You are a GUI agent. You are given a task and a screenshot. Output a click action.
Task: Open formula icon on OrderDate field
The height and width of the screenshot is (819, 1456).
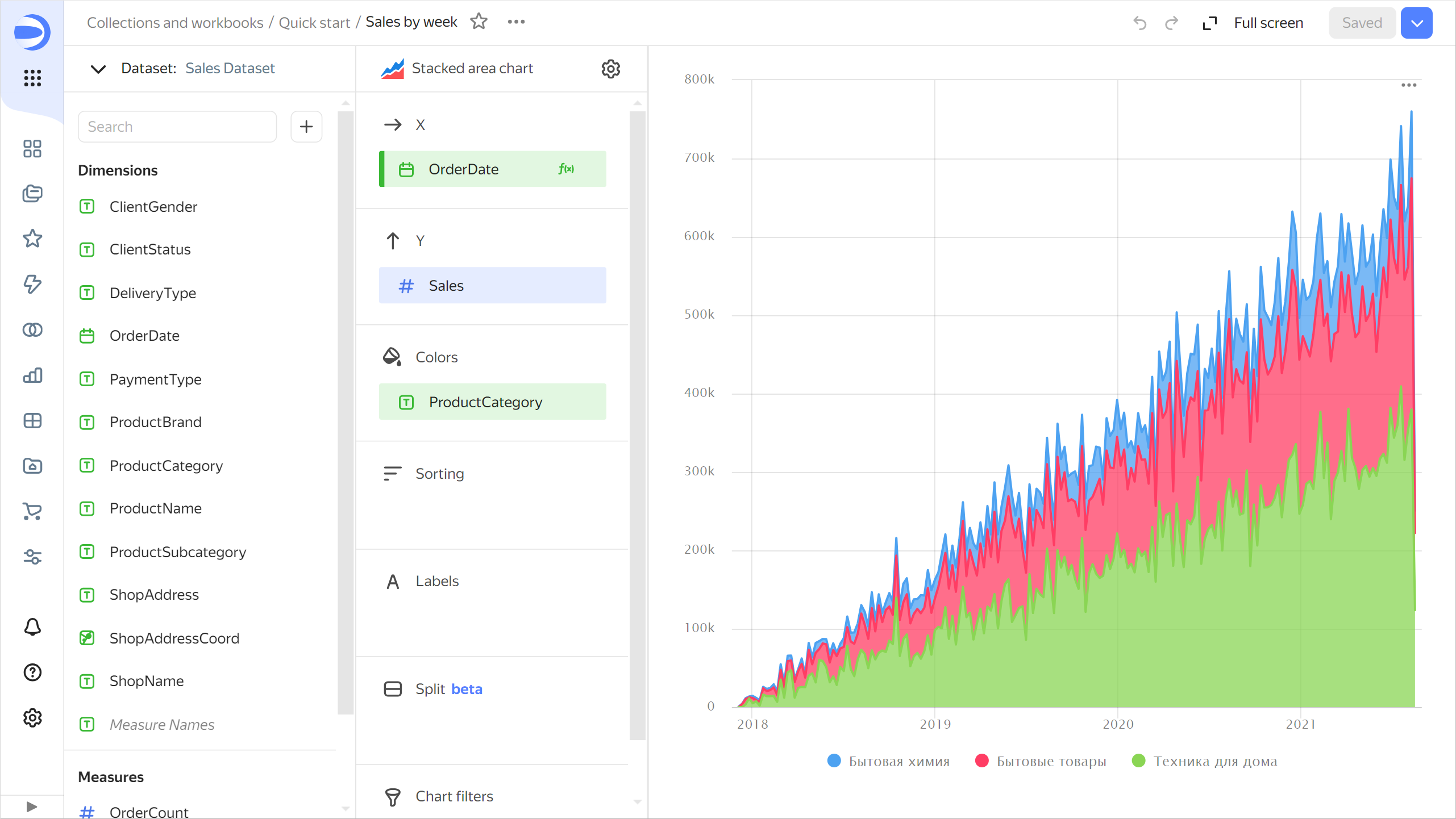[566, 169]
